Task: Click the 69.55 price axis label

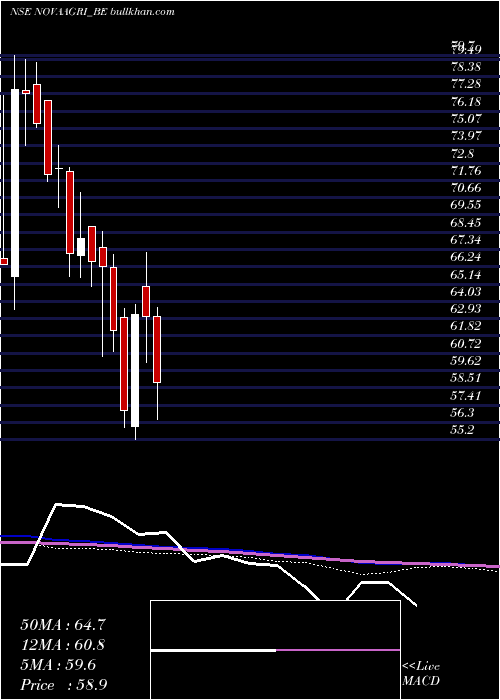Action: click(466, 205)
